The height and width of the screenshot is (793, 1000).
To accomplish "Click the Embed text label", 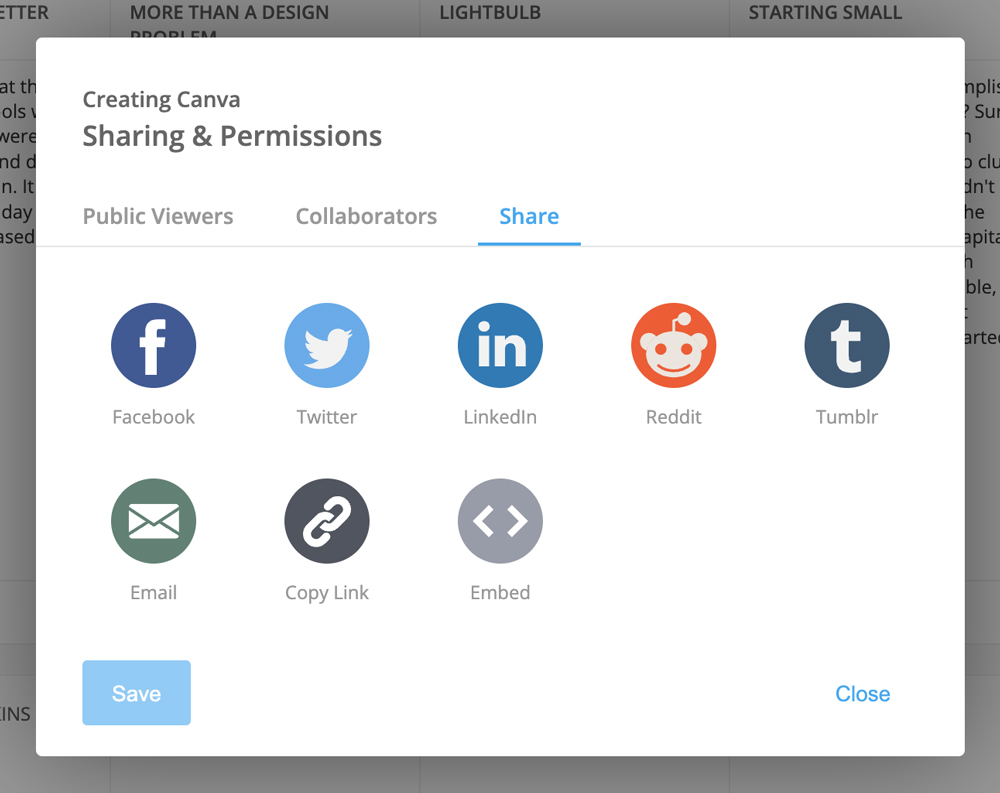I will 501,593.
